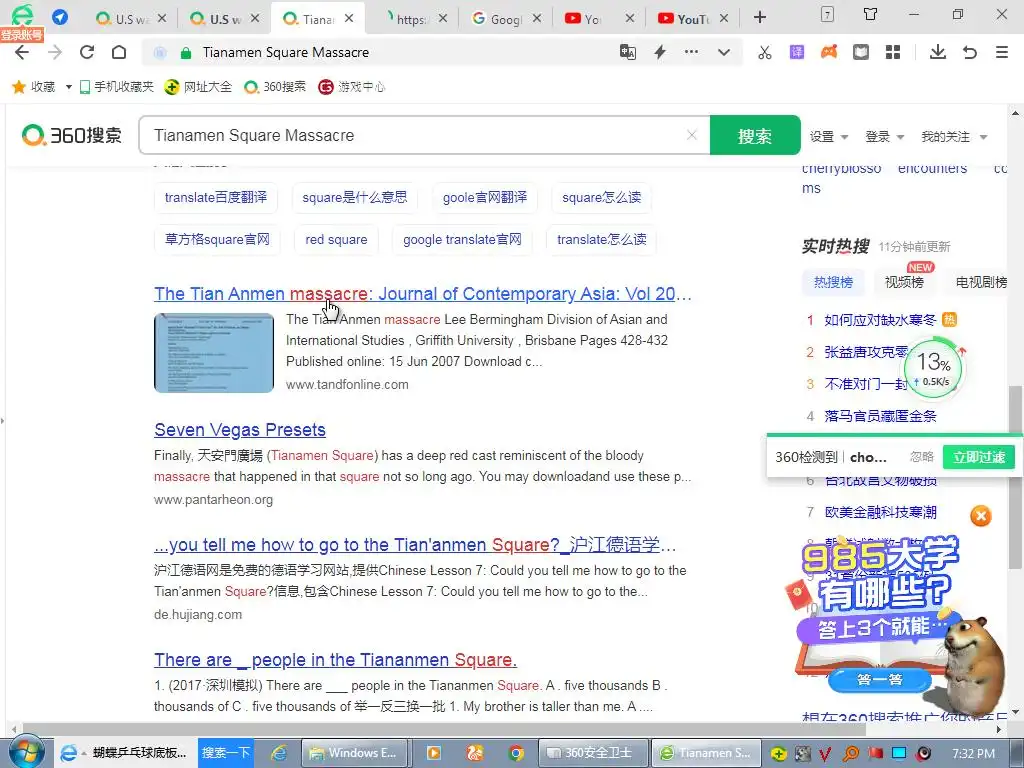This screenshot has width=1024, height=768.
Task: Click 立即过滤 in the 360 popup
Action: pos(978,456)
